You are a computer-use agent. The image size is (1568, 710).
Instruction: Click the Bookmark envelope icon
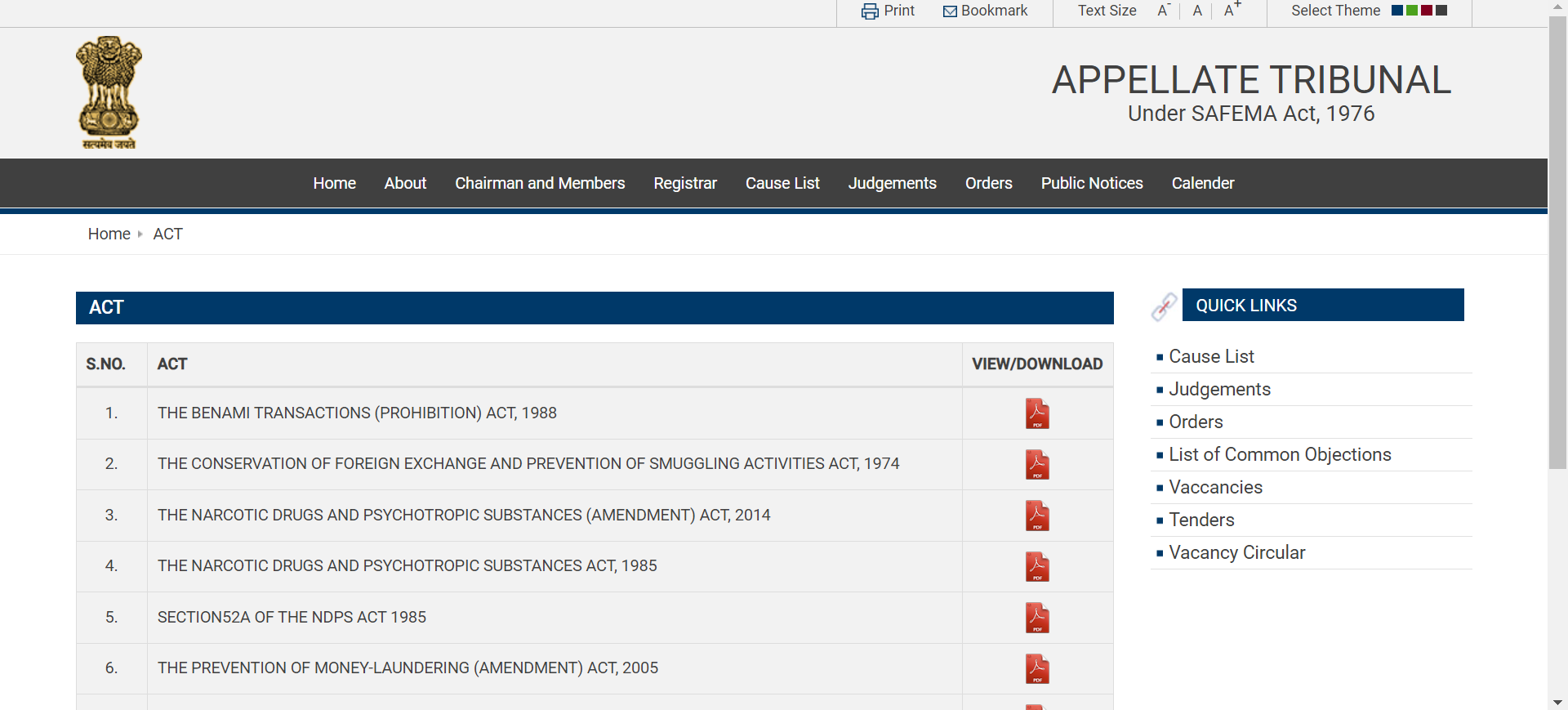click(950, 11)
